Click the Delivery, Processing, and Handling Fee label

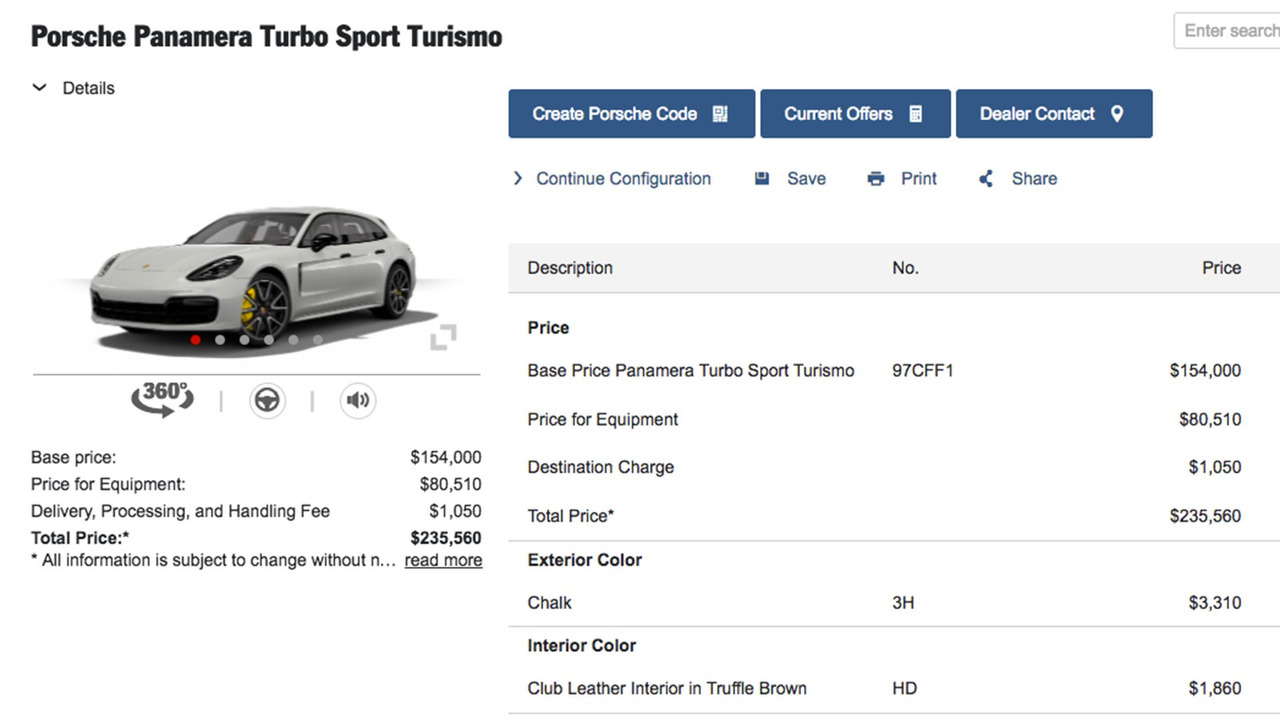point(180,511)
